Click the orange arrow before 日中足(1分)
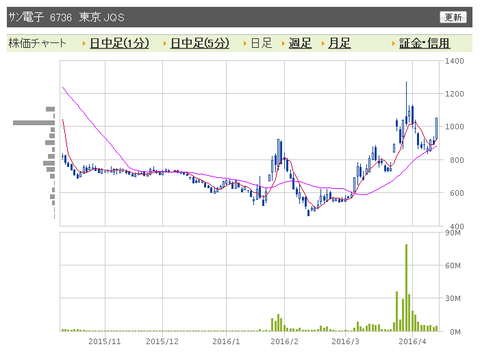The image size is (480, 364). pos(84,43)
